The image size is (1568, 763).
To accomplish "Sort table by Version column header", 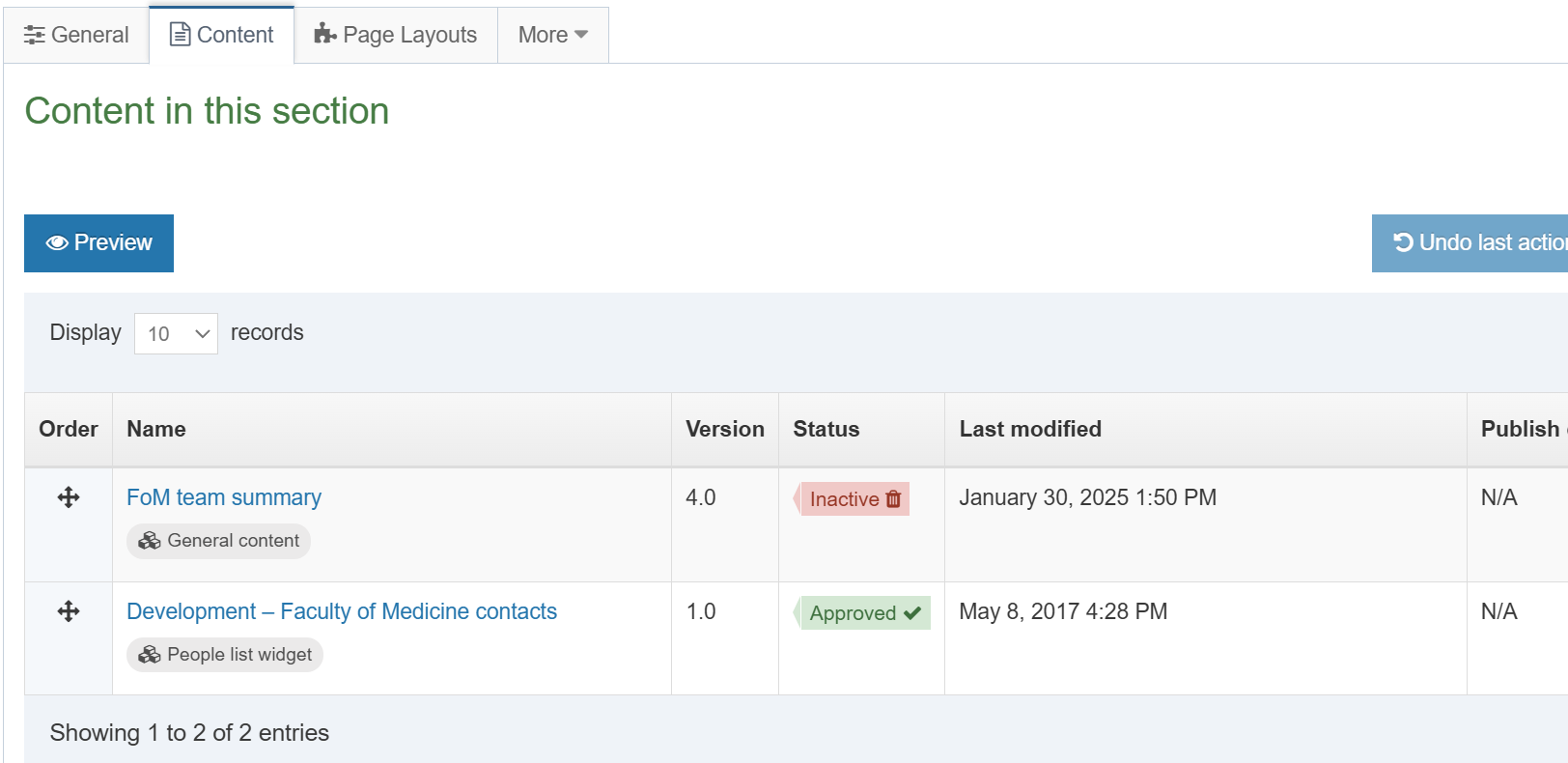I will (724, 429).
